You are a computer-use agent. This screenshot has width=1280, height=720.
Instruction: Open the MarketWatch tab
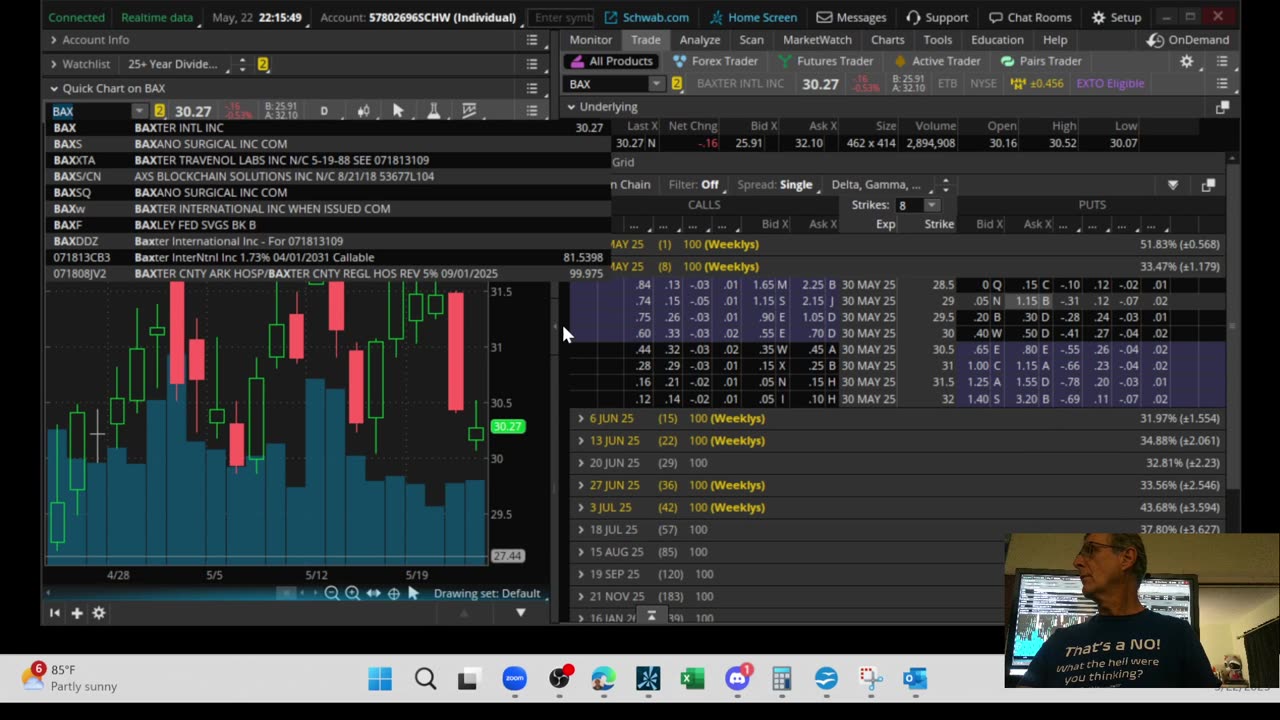pyautogui.click(x=817, y=40)
